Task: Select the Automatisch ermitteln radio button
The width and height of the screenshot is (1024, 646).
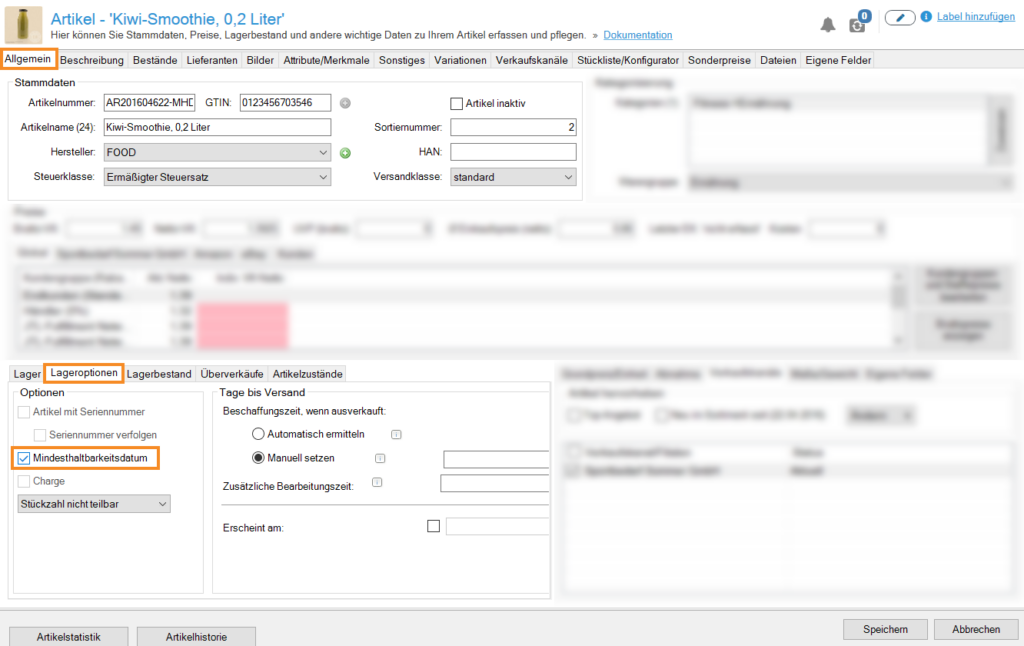Action: tap(258, 434)
